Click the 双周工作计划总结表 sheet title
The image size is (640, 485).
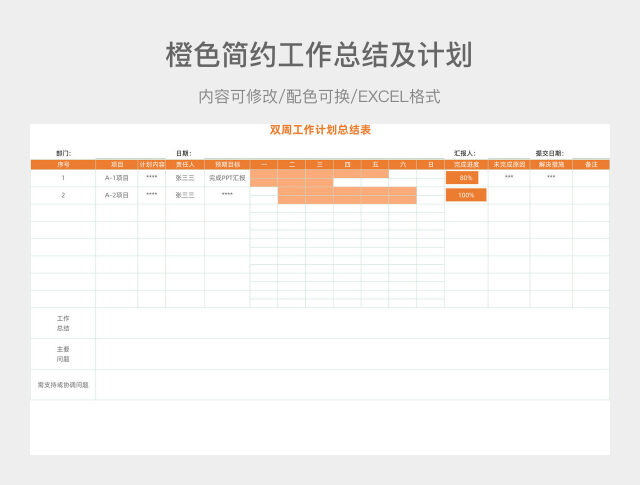click(x=320, y=131)
